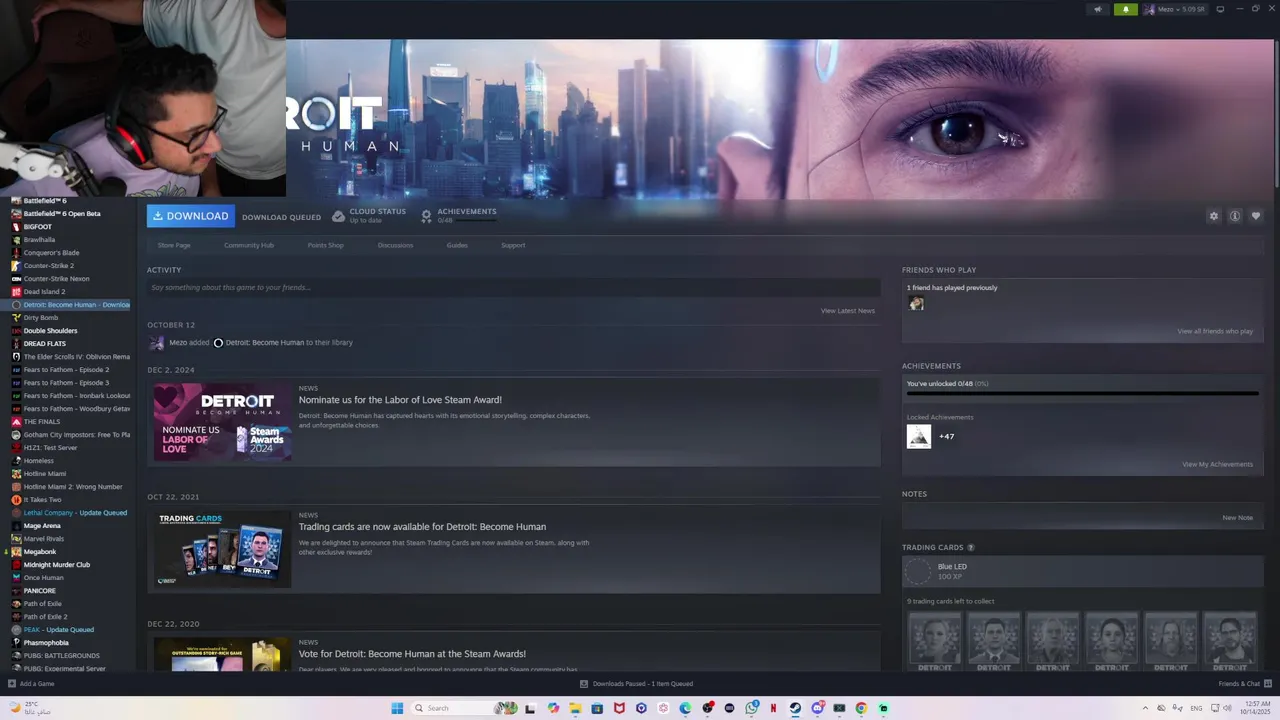The image size is (1280, 720).
Task: Switch Steam to Big Picture mode icon
Action: coord(1220,9)
